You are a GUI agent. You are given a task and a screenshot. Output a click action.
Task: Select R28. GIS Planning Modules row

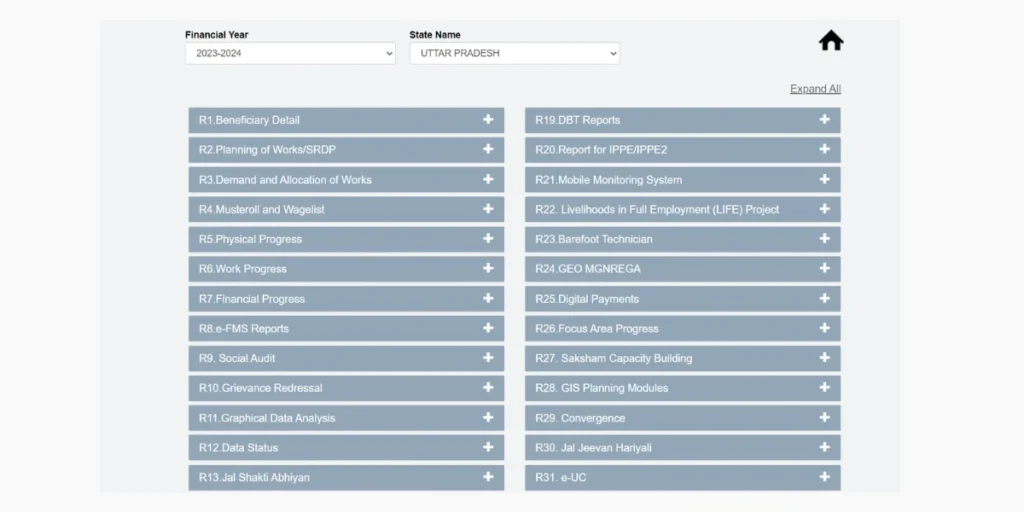click(x=682, y=388)
